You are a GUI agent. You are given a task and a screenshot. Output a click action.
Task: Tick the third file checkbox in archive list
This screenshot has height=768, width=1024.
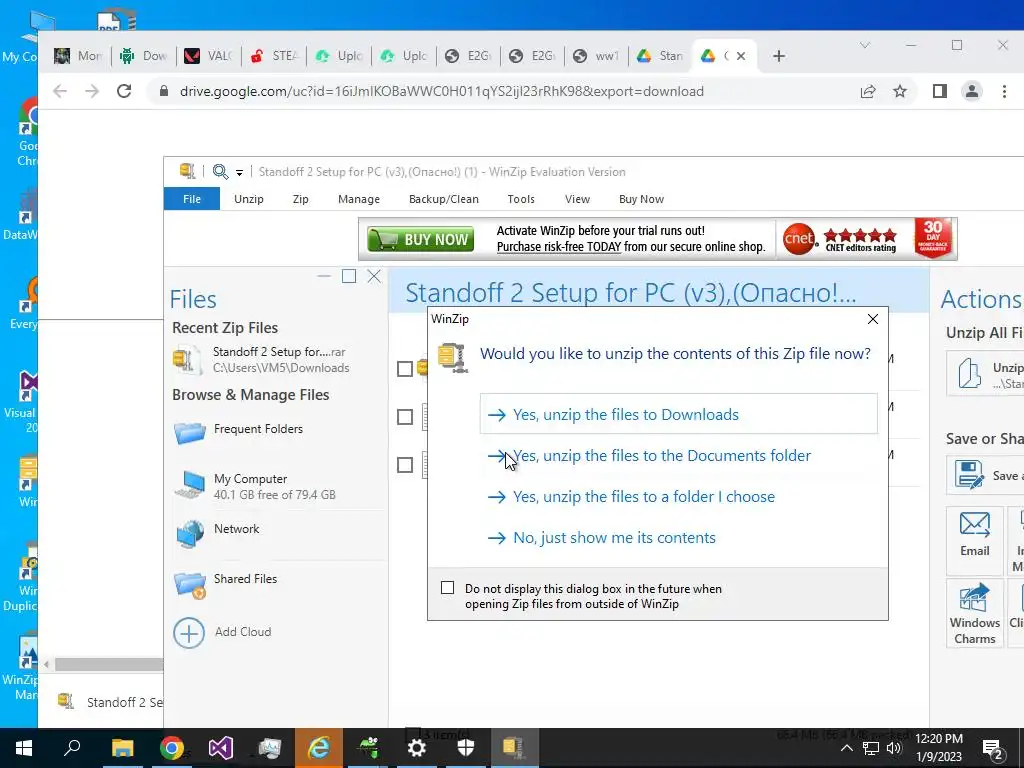point(405,465)
